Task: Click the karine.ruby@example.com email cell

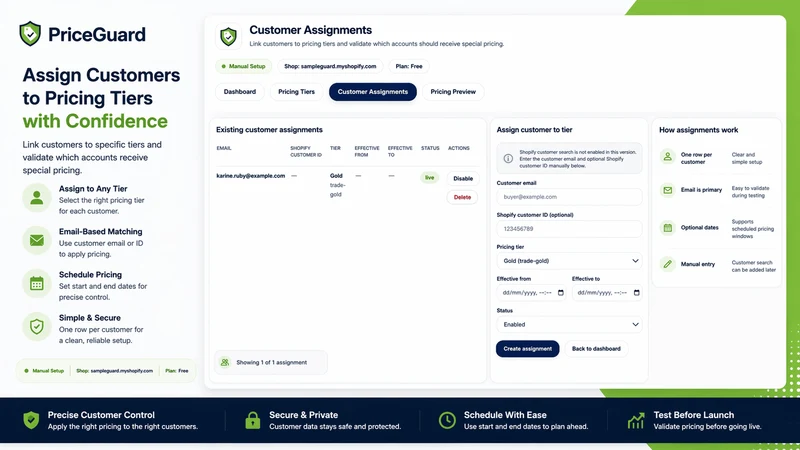Action: tap(251, 176)
